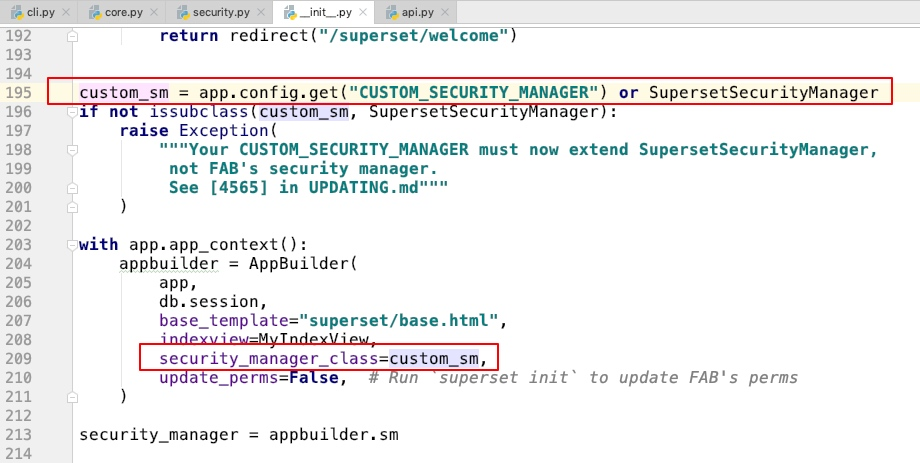Viewport: 920px width, 463px height.
Task: Click SupersetSecurityManager at end of line 195
Action: tap(763, 93)
